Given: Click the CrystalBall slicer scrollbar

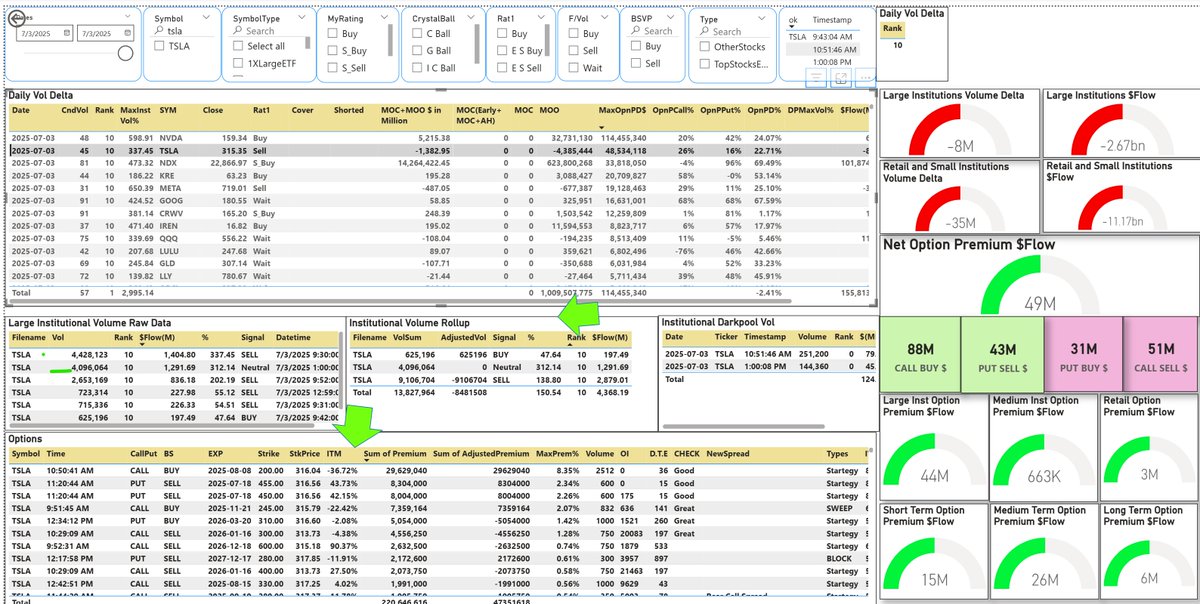Looking at the screenshot, I should click(x=479, y=43).
